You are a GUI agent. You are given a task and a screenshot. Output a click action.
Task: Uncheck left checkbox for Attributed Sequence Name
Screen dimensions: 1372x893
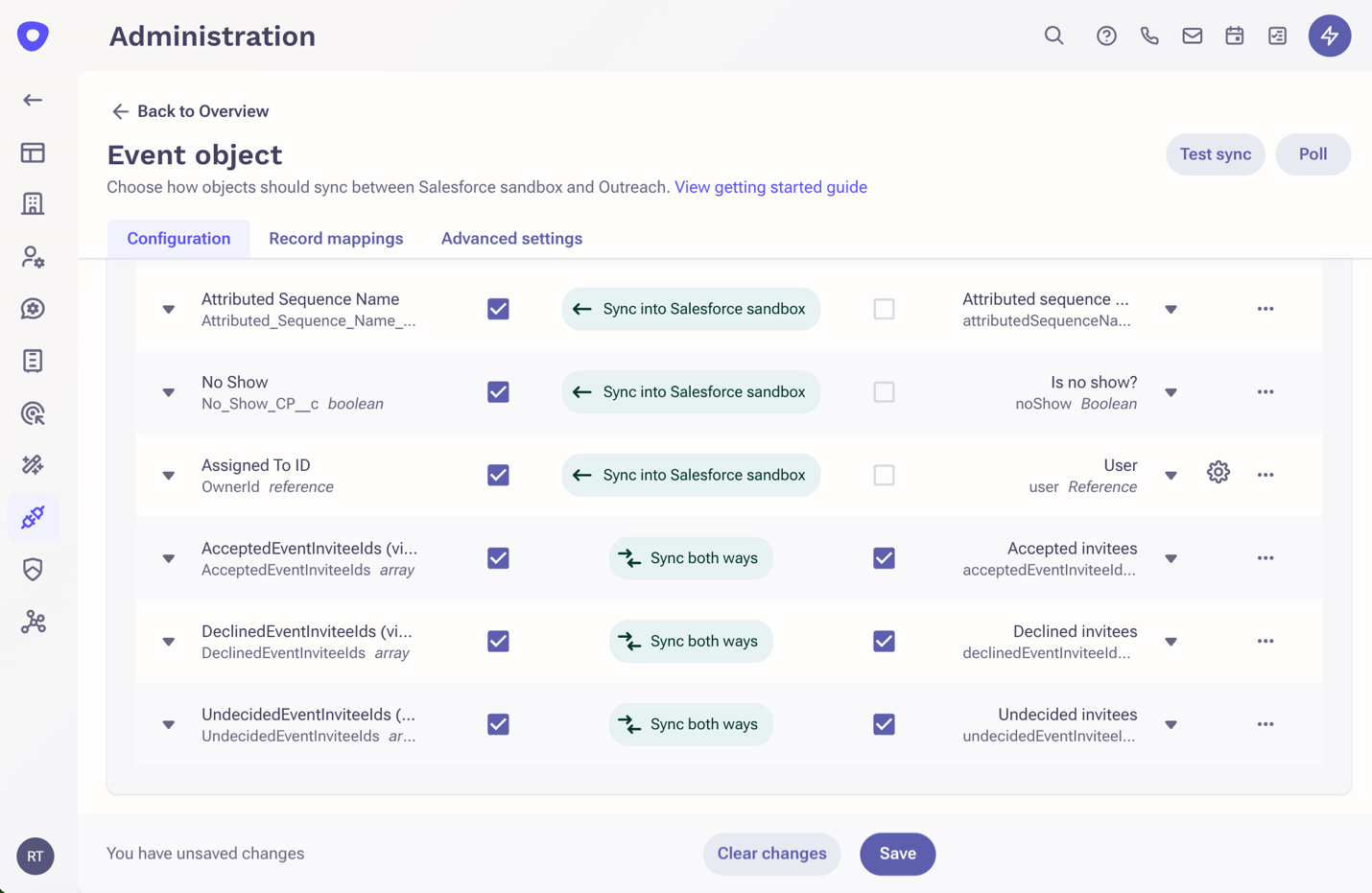point(498,309)
